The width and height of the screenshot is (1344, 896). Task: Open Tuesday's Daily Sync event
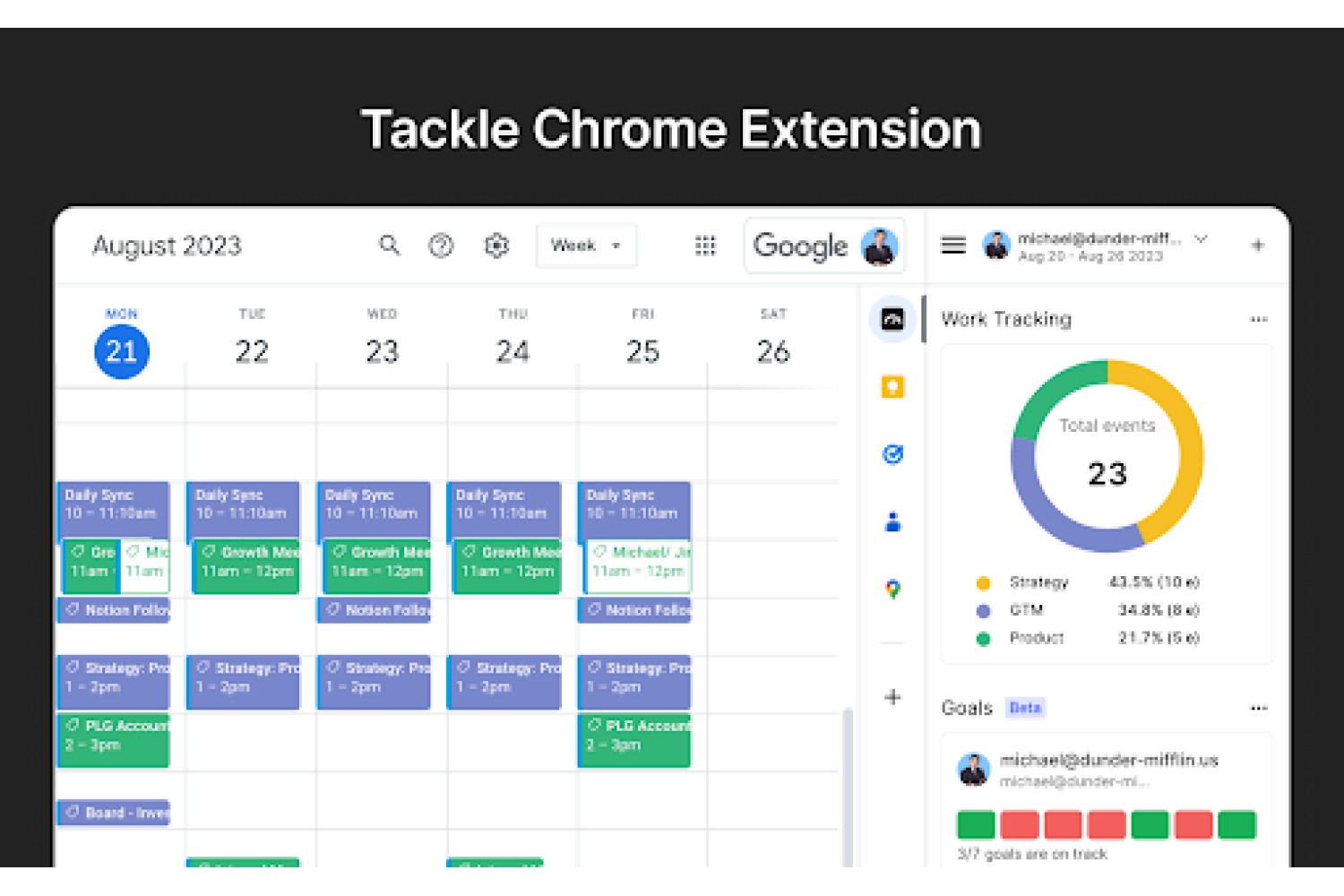click(x=244, y=510)
